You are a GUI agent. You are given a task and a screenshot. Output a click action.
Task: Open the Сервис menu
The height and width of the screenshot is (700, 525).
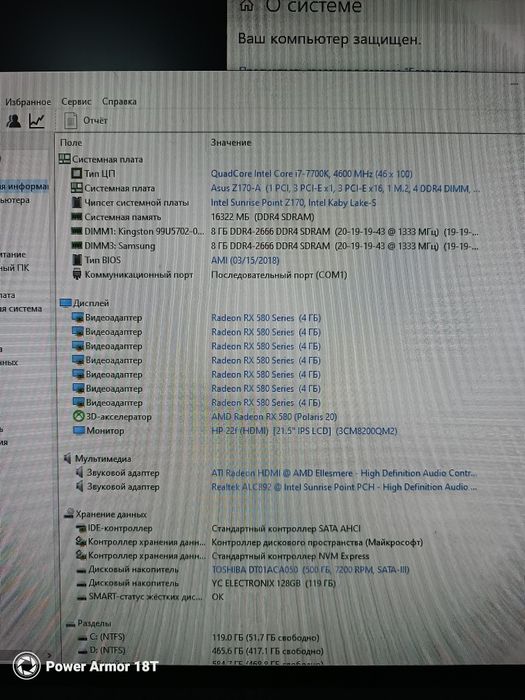coord(76,101)
